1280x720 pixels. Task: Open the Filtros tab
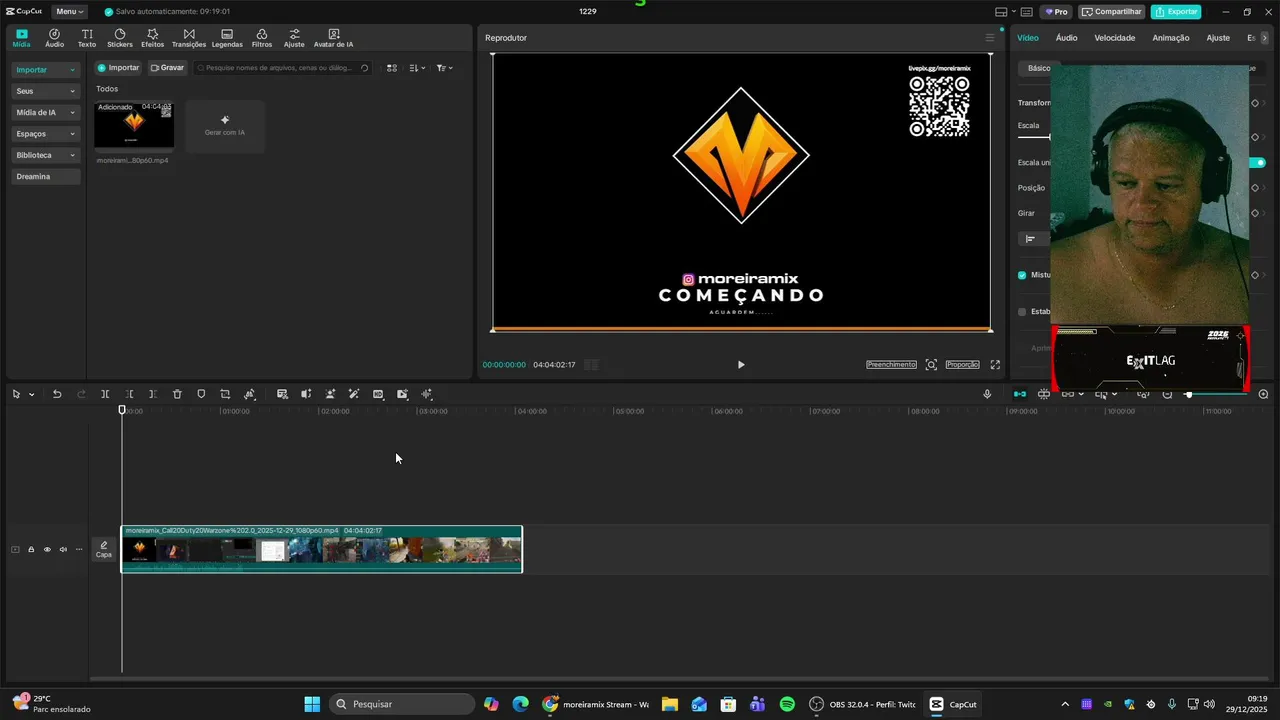pyautogui.click(x=262, y=38)
